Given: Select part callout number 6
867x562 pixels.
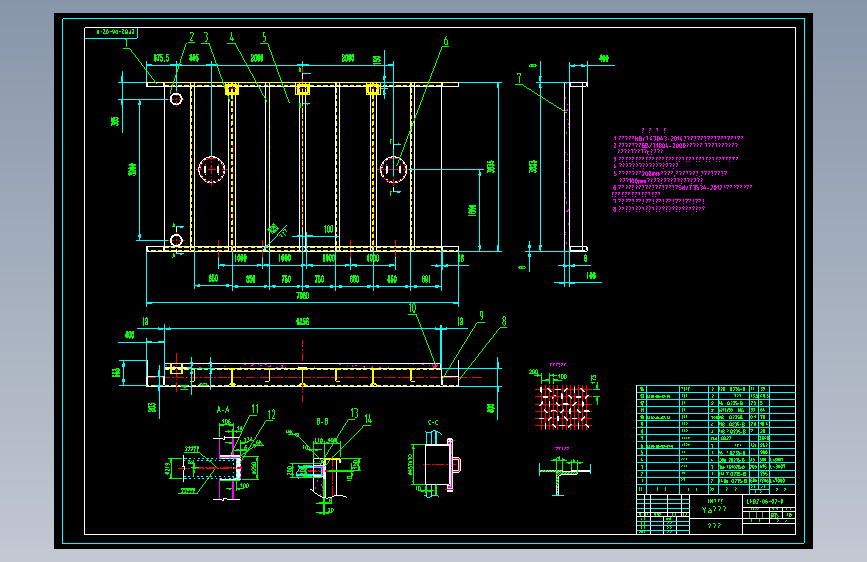Looking at the screenshot, I should tap(446, 41).
